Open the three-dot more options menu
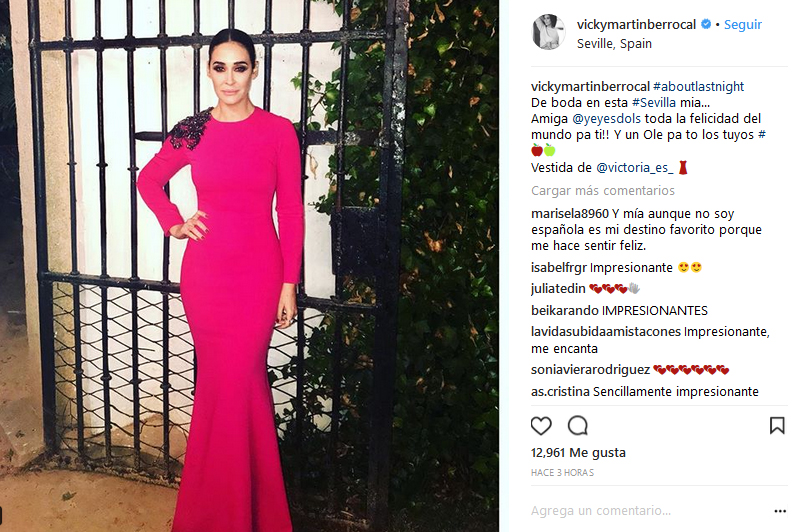The height and width of the screenshot is (532, 792). tap(780, 511)
